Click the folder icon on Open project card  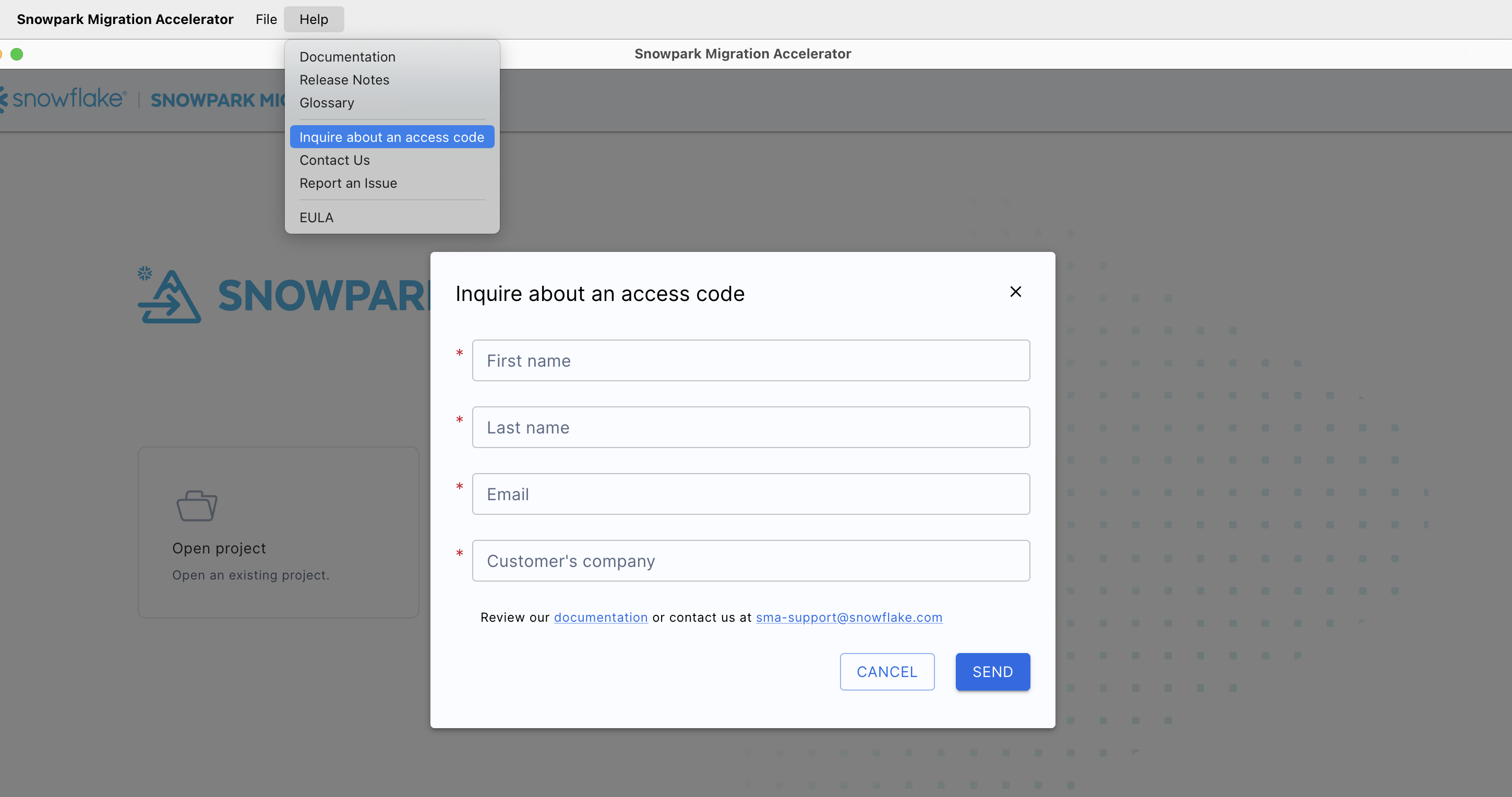[x=197, y=506]
